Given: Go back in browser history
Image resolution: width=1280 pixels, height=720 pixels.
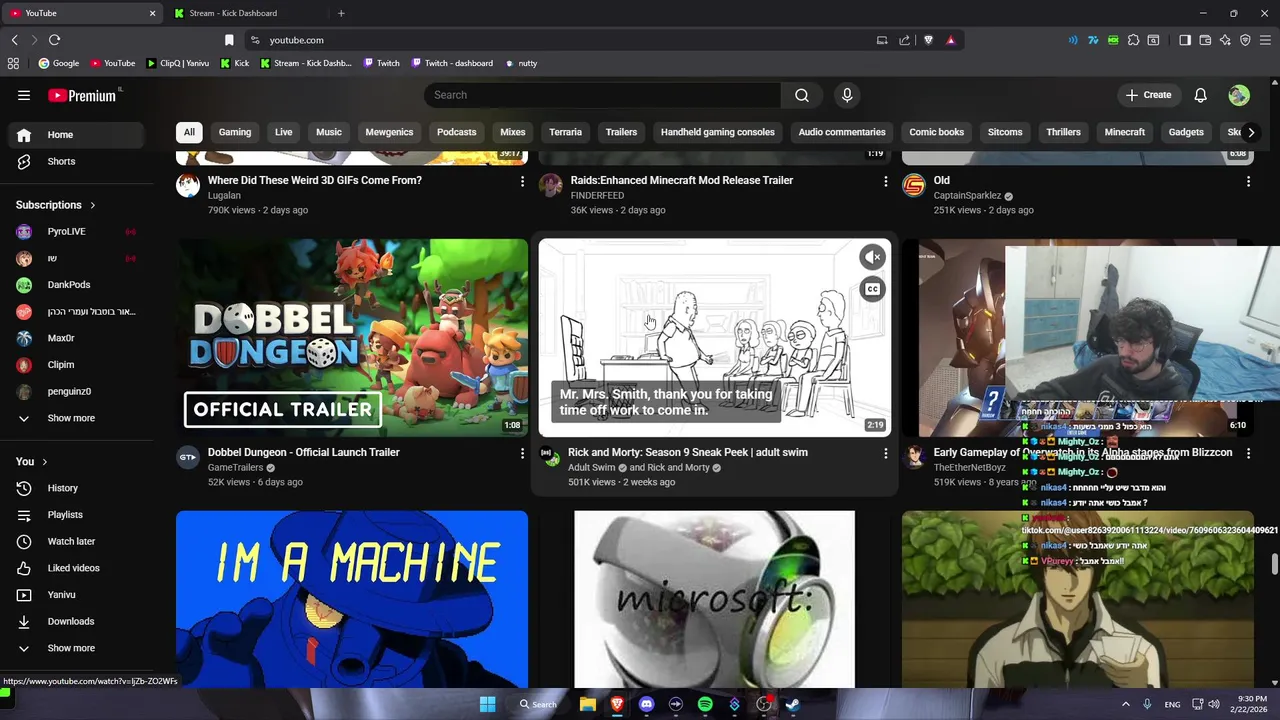Looking at the screenshot, I should click(x=14, y=40).
